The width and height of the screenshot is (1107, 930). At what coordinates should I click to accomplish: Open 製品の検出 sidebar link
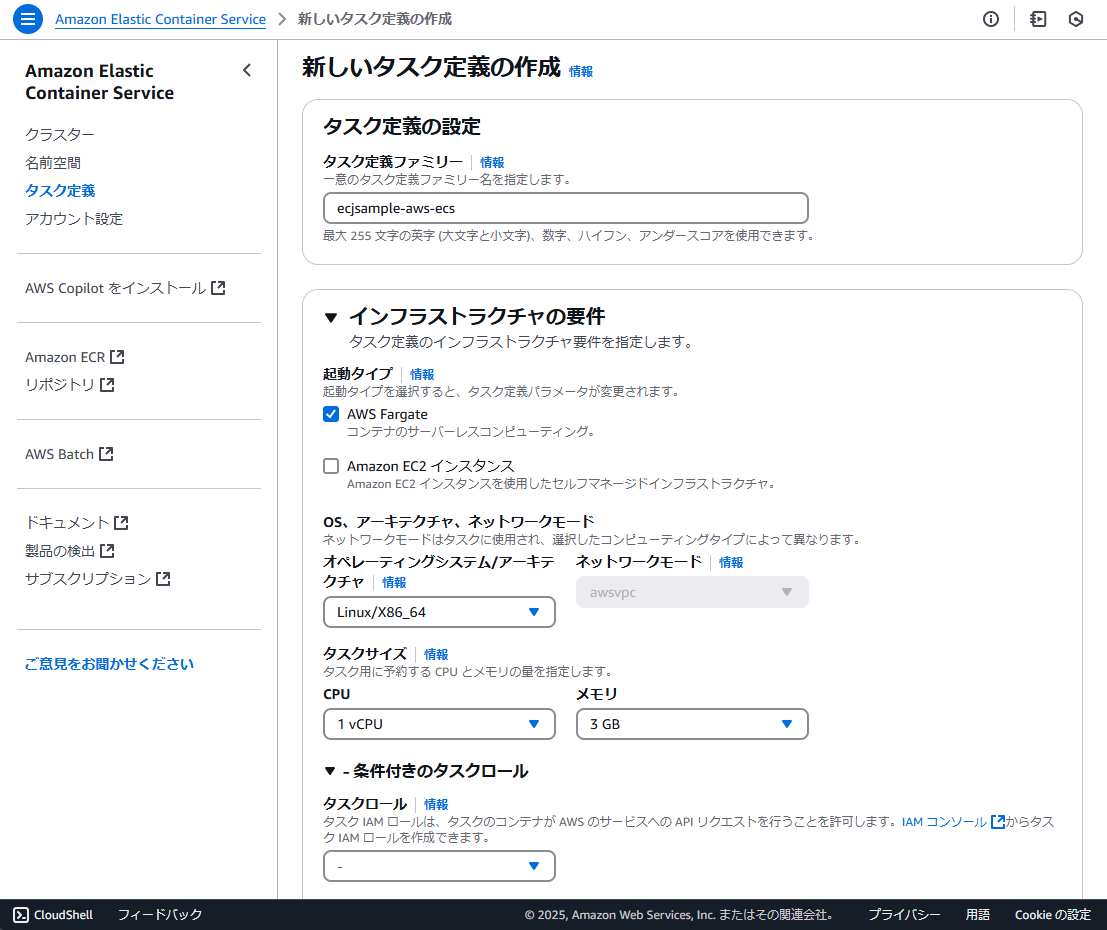tap(60, 550)
